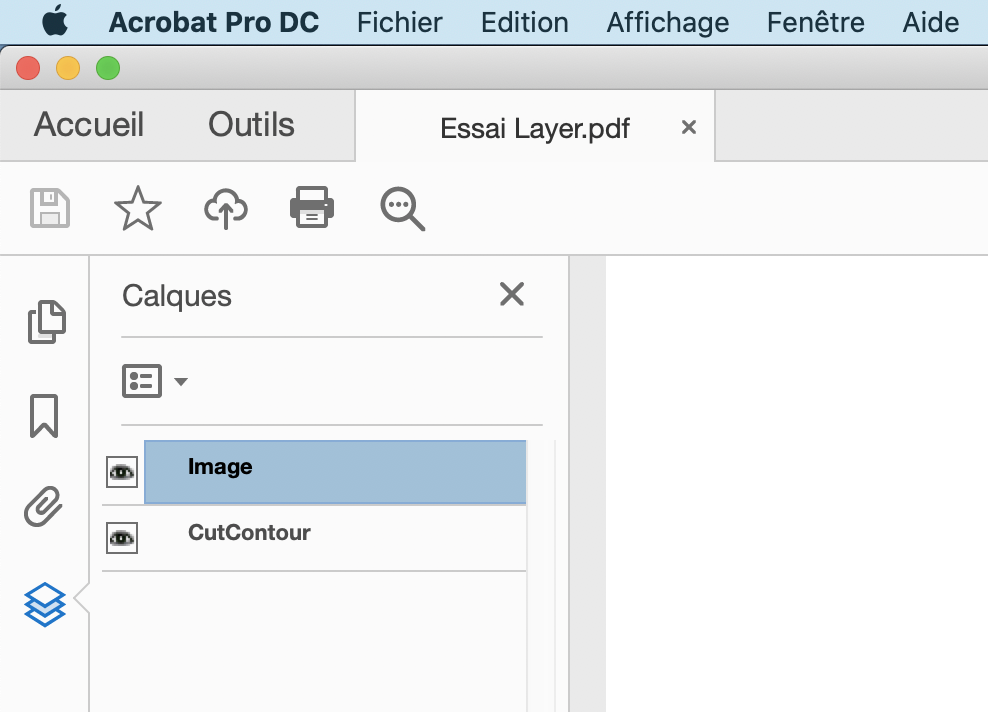This screenshot has width=988, height=712.
Task: Expand options dropdown arrow in Calques panel
Action: click(x=181, y=382)
